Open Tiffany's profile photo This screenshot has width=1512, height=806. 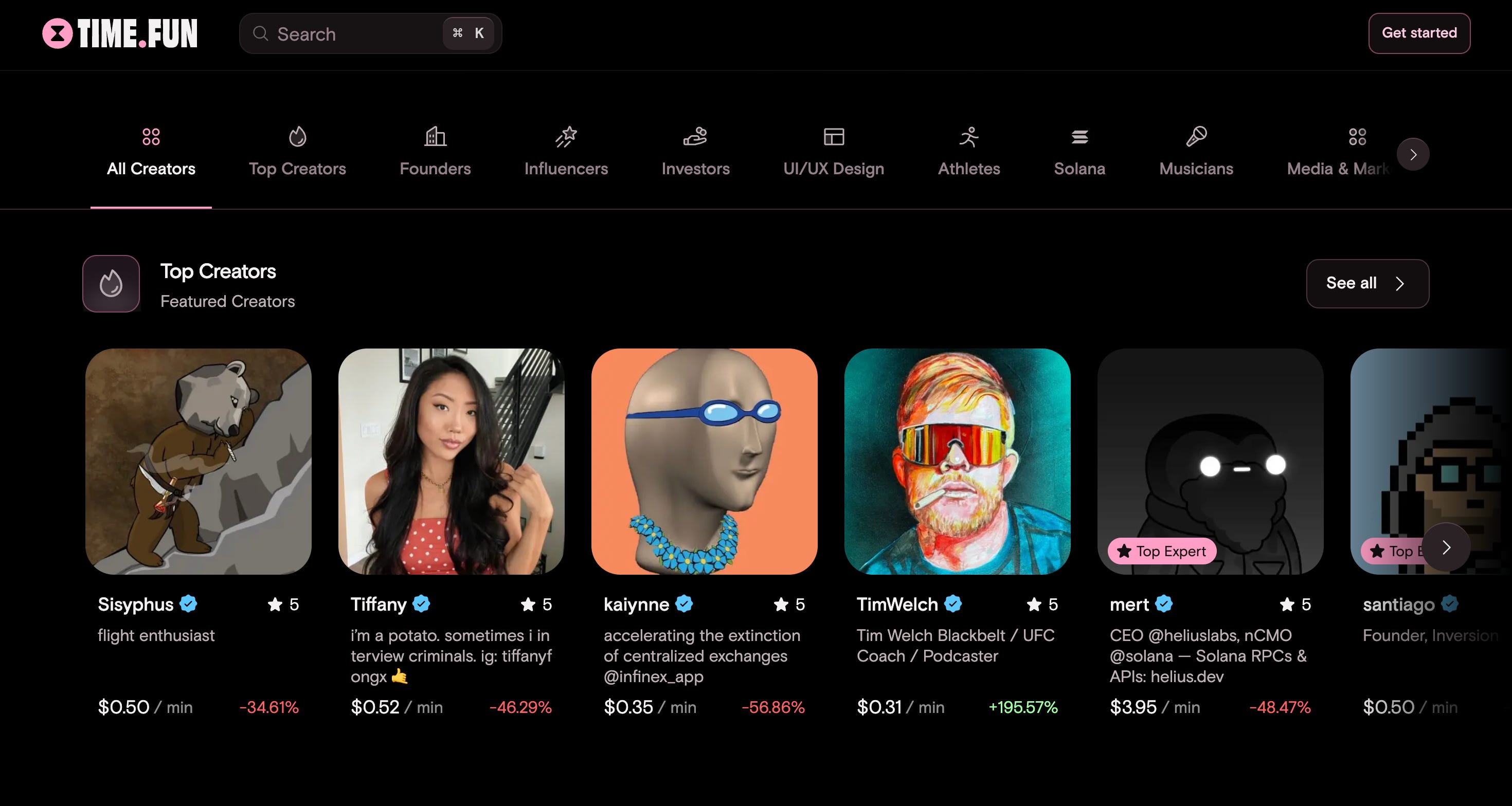[x=451, y=461]
